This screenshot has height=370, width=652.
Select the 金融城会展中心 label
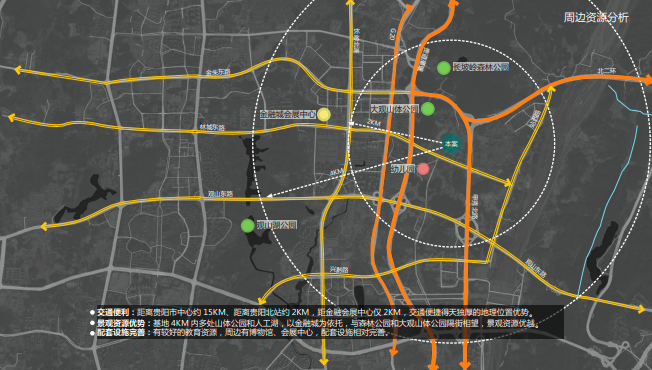288,114
